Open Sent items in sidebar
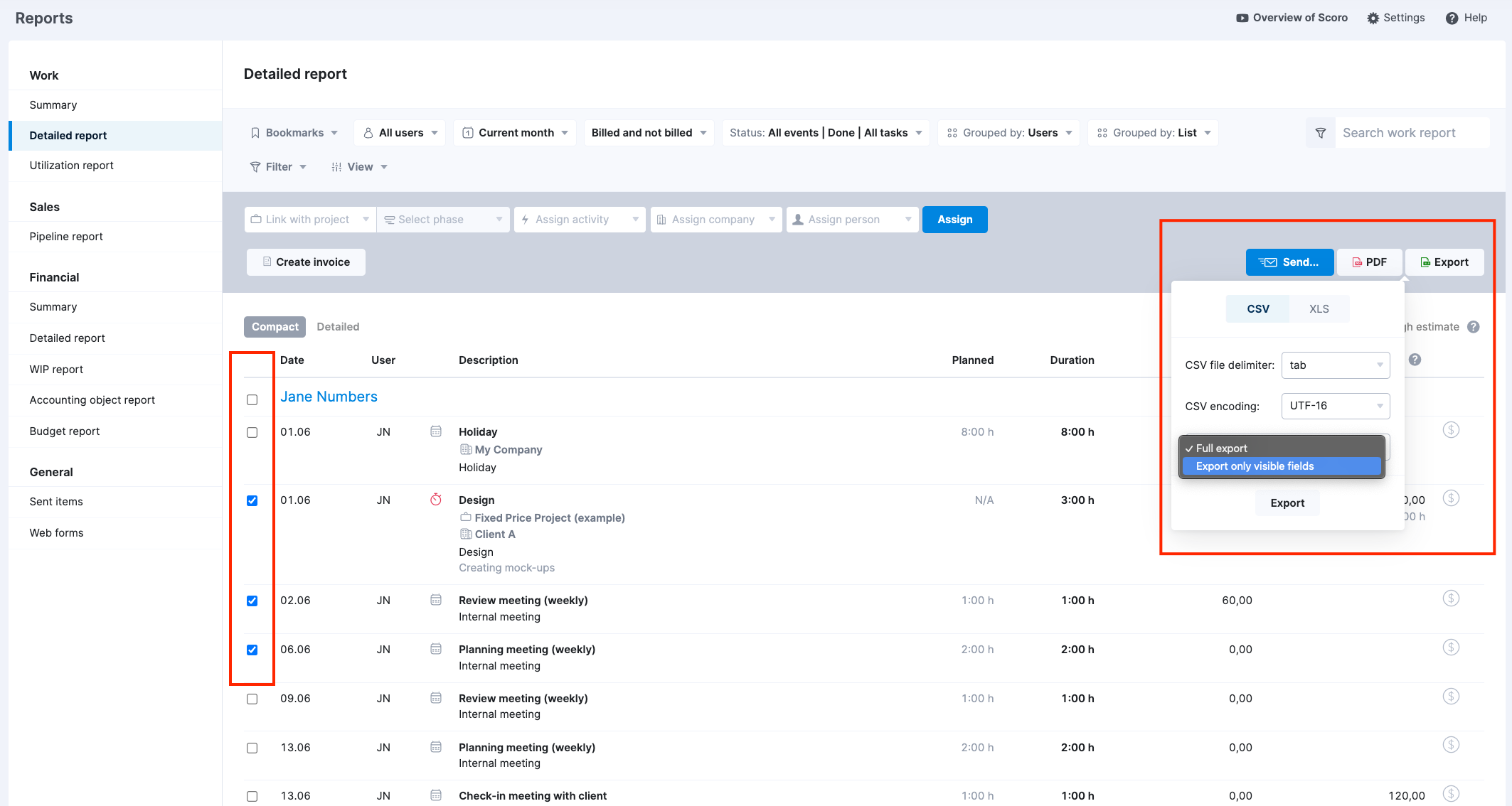The height and width of the screenshot is (806, 1512). tap(116, 502)
